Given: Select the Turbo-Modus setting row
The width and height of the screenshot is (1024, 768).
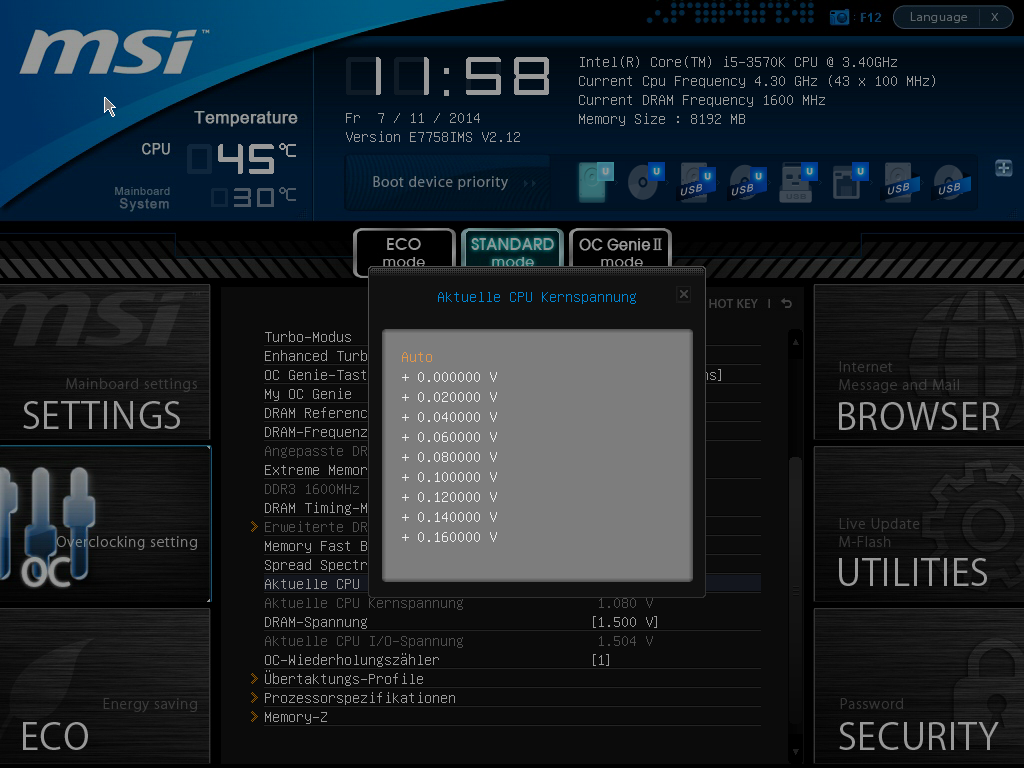Looking at the screenshot, I should 316,337.
